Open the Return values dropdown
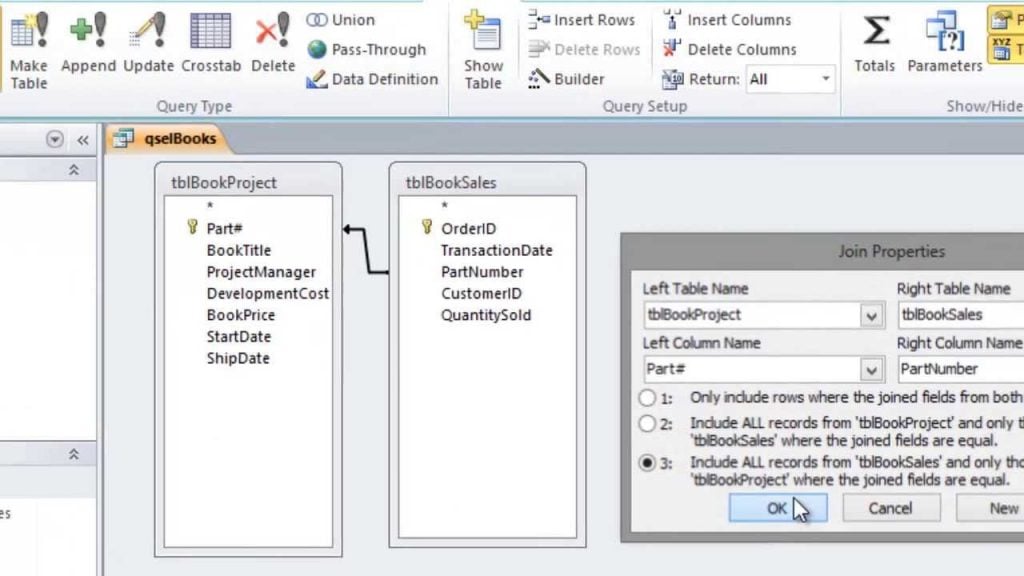The width and height of the screenshot is (1024, 576). 826,78
